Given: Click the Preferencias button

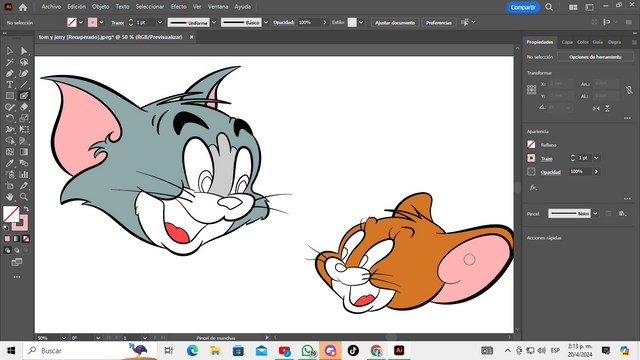Looking at the screenshot, I should tap(439, 22).
